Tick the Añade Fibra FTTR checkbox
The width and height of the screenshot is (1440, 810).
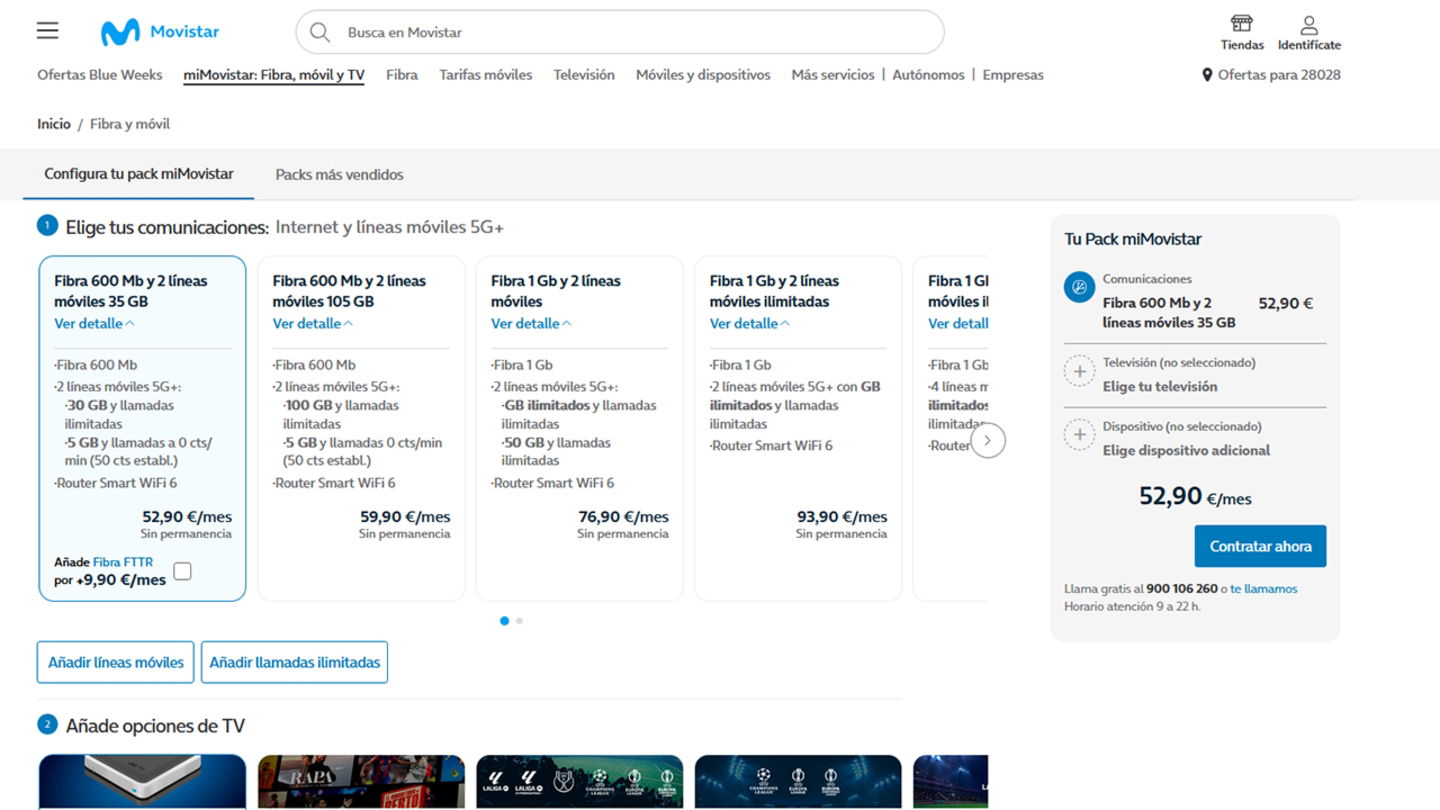182,571
